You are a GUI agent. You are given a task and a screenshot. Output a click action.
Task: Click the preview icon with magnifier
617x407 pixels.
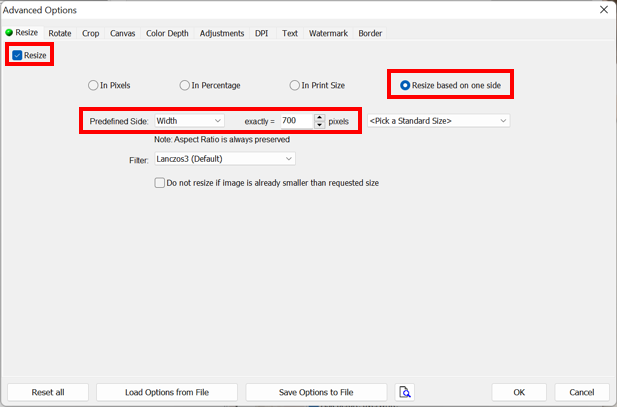pos(405,392)
